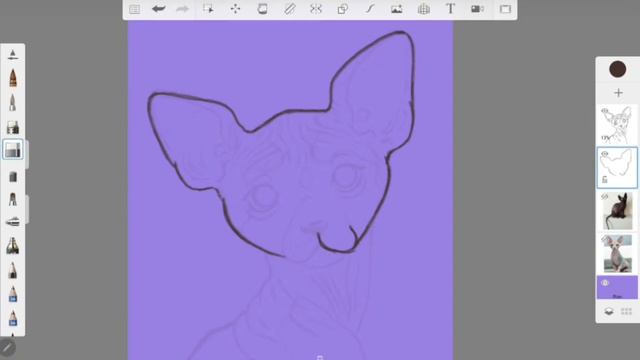Select the black cat photo reference layer
The image size is (640, 360).
617,211
